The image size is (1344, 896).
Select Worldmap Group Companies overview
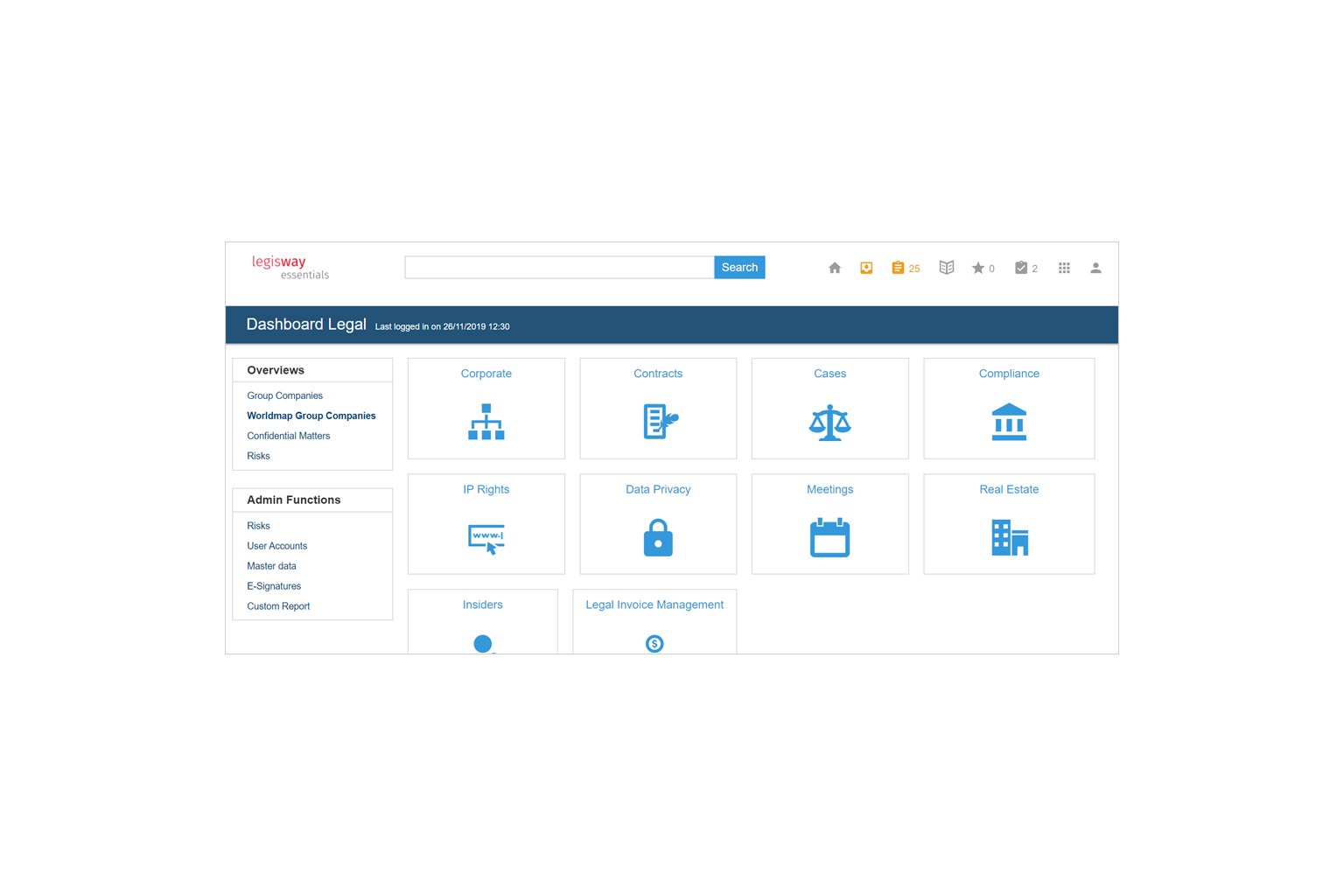coord(311,416)
